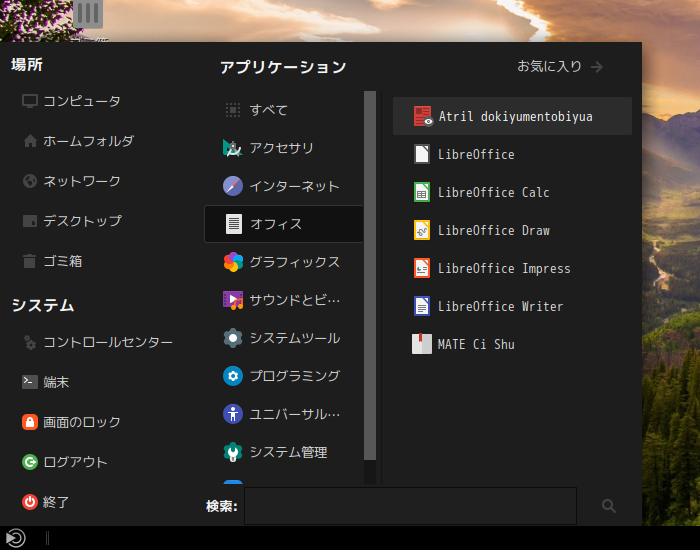Viewport: 700px width, 550px height.
Task: Open the ホームフォルダ text entry
Action: pyautogui.click(x=88, y=141)
